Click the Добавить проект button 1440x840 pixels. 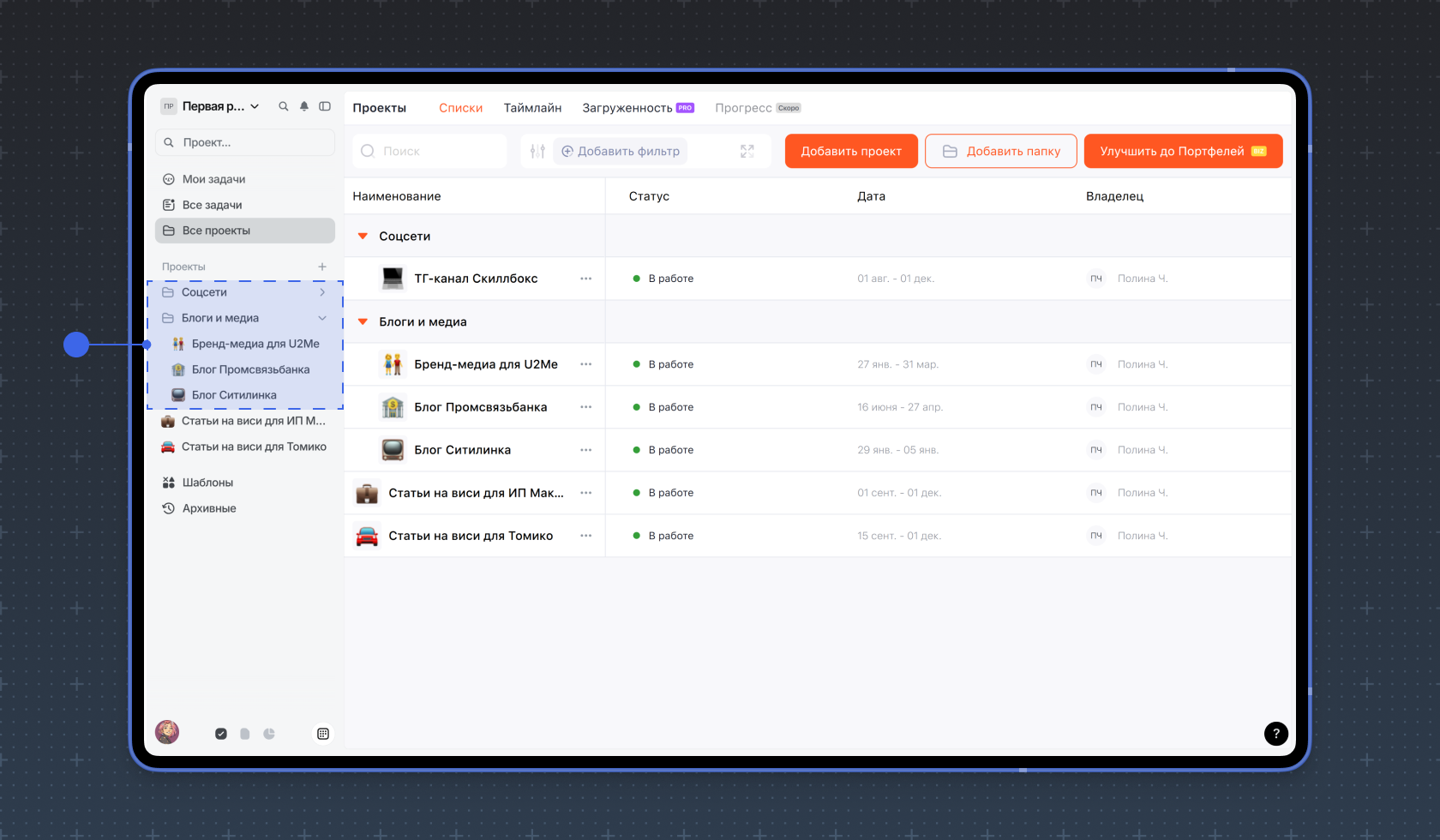point(850,151)
